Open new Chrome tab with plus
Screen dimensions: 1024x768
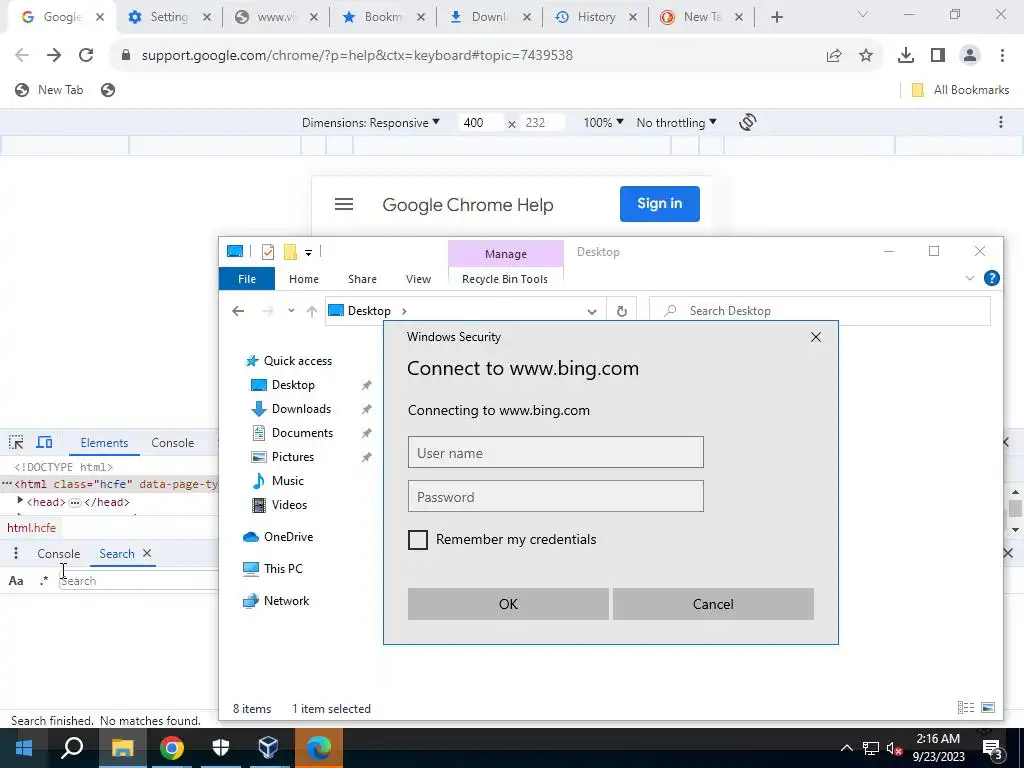[x=776, y=17]
